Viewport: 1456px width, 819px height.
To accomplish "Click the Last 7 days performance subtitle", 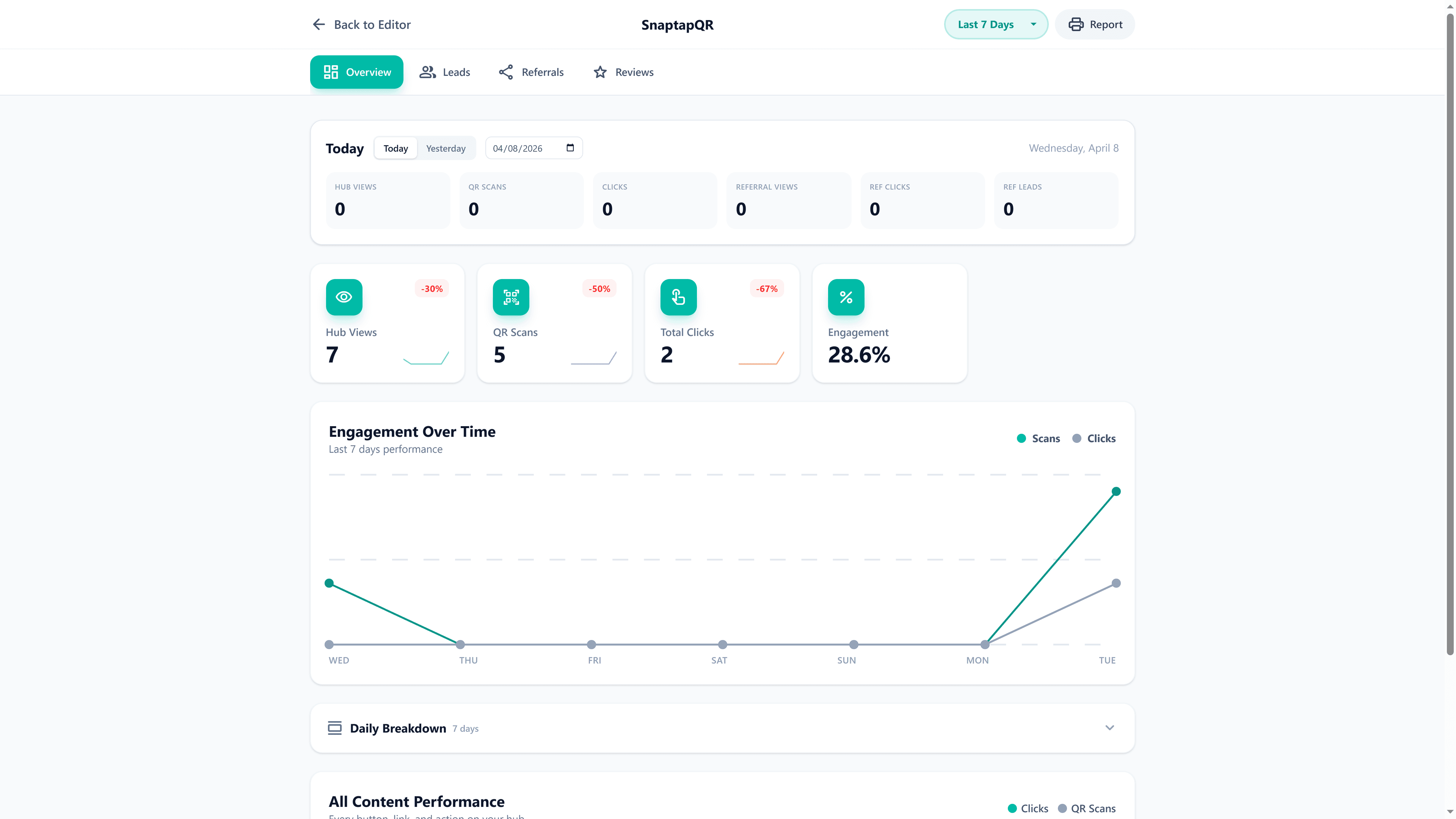I will click(x=386, y=449).
